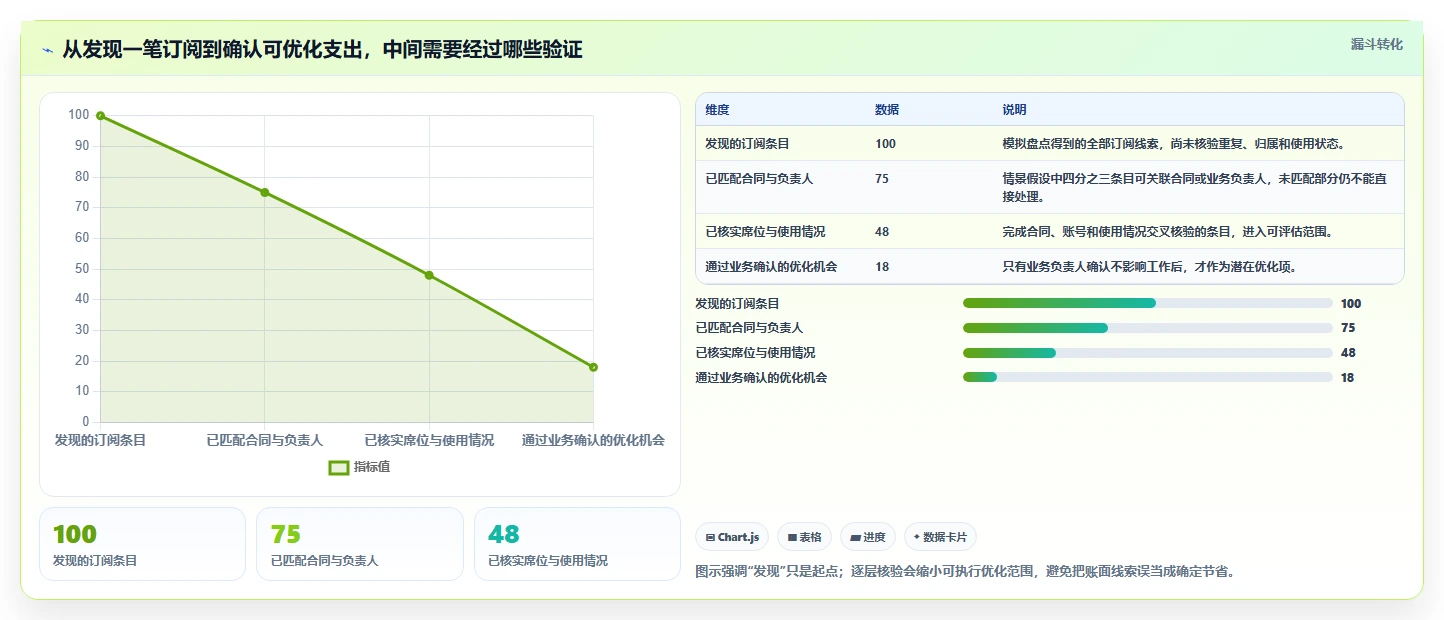Image resolution: width=1444 pixels, height=620 pixels.
Task: Click the 漏斗转化 label in header
Action: [1376, 45]
